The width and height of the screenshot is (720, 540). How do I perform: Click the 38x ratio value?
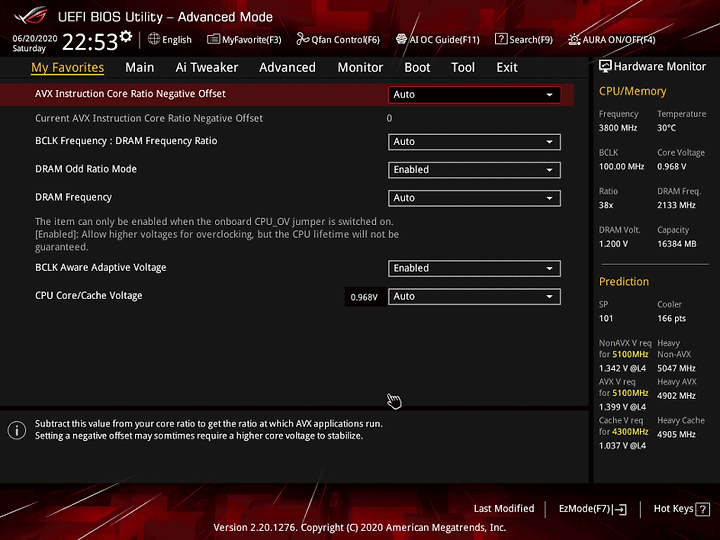coord(606,205)
